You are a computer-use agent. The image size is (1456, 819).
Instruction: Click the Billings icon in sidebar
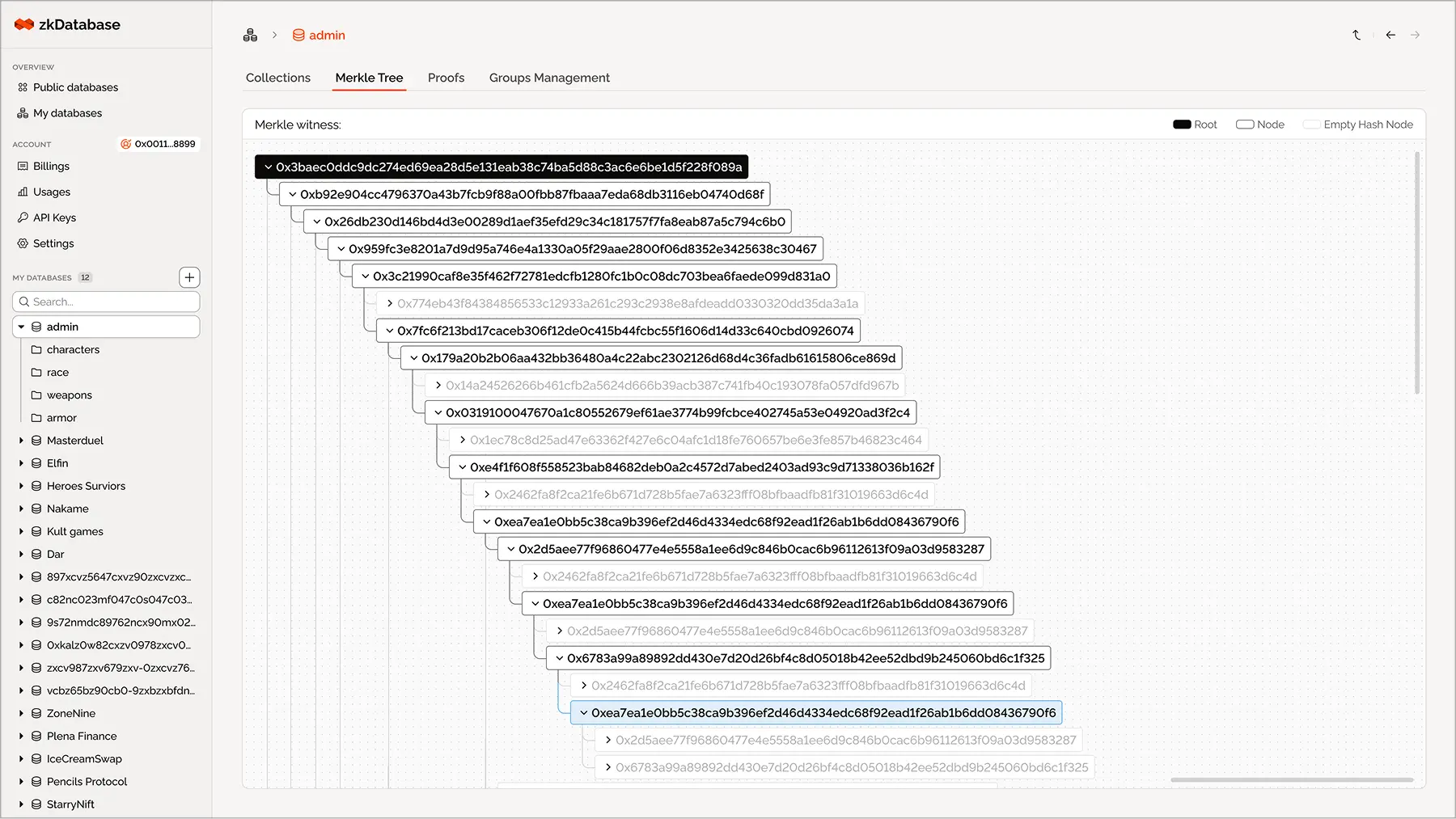tap(23, 166)
